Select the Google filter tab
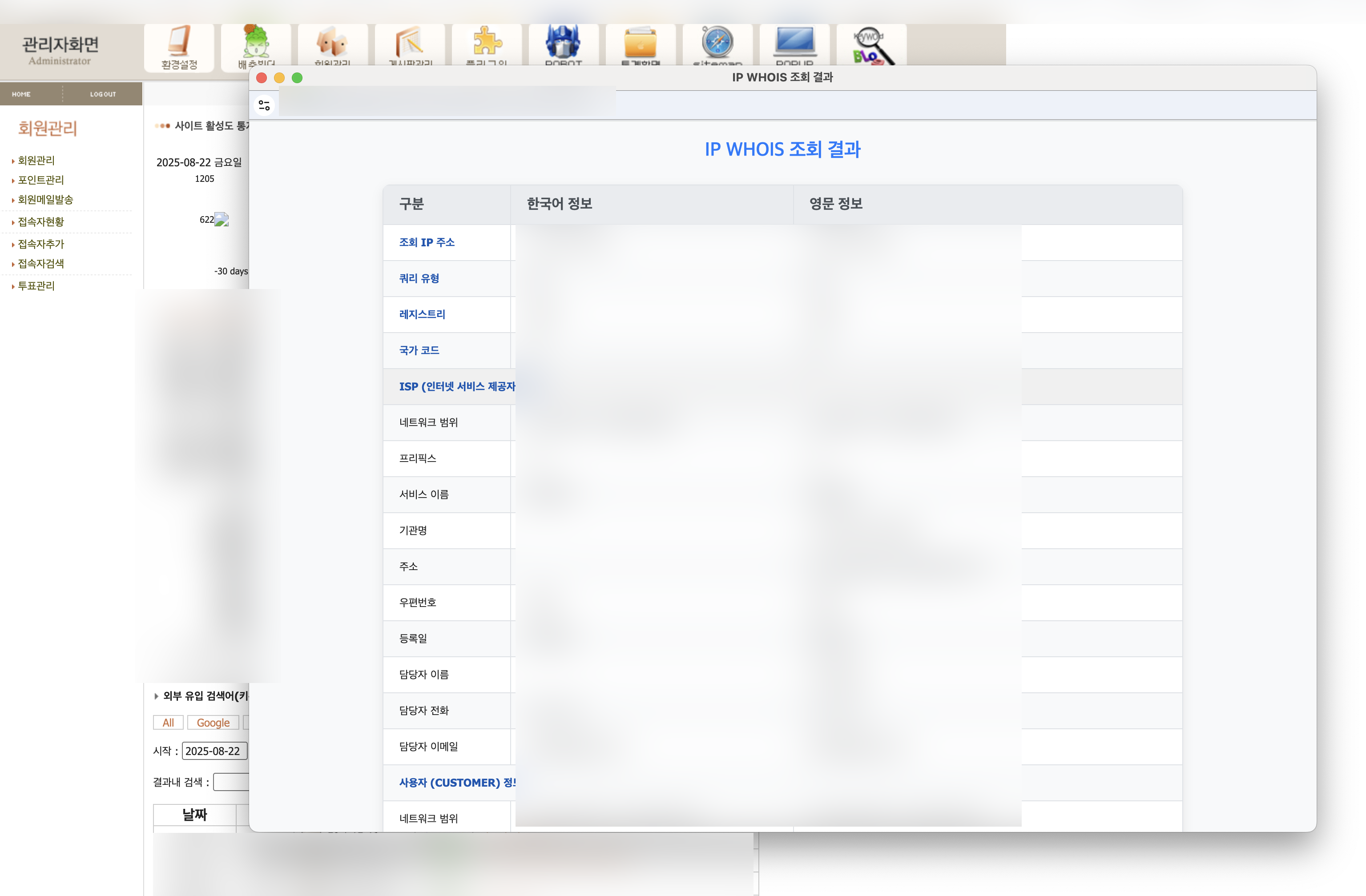This screenshot has height=896, width=1366. pos(213,723)
